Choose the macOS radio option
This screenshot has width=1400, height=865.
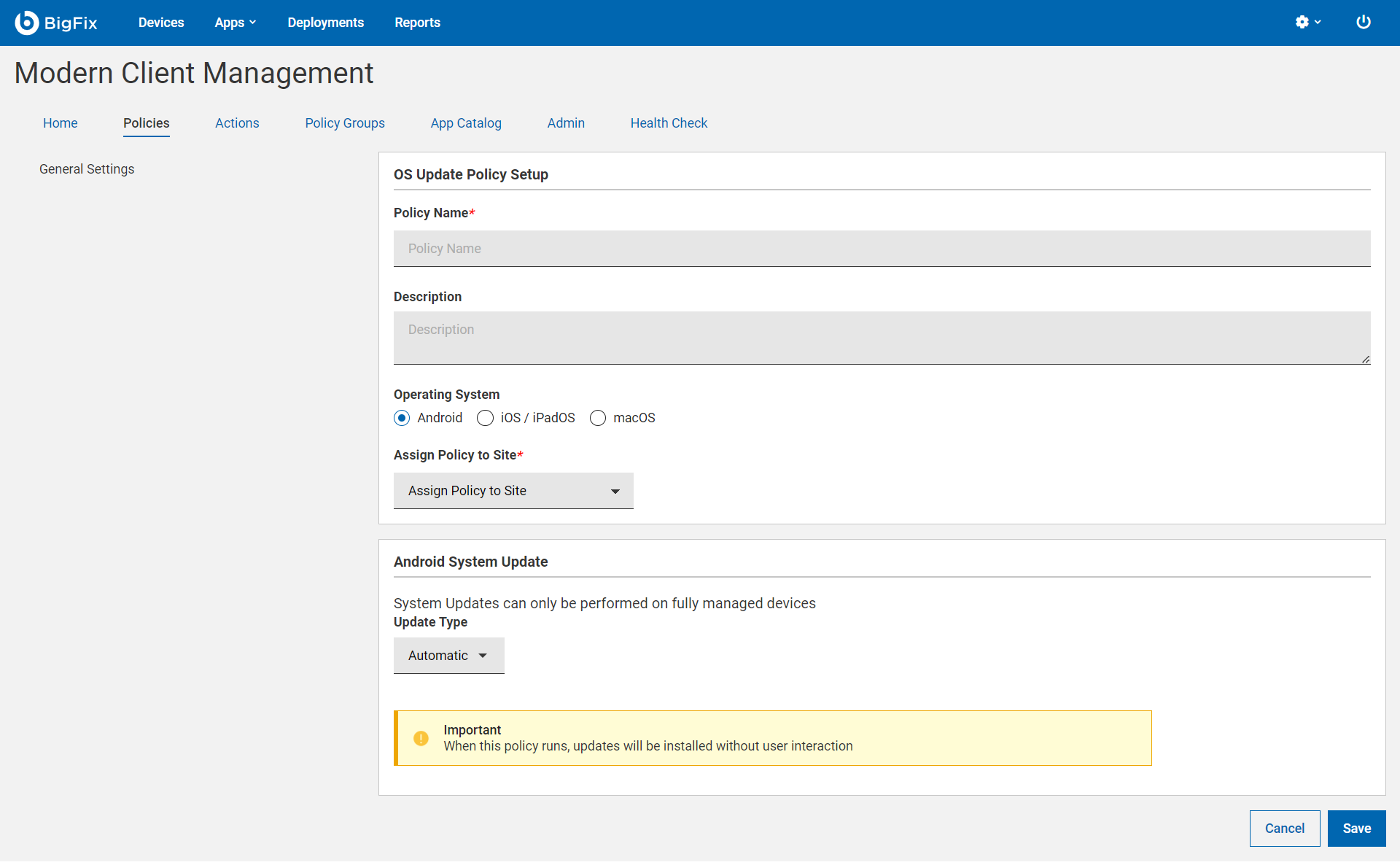pos(598,418)
